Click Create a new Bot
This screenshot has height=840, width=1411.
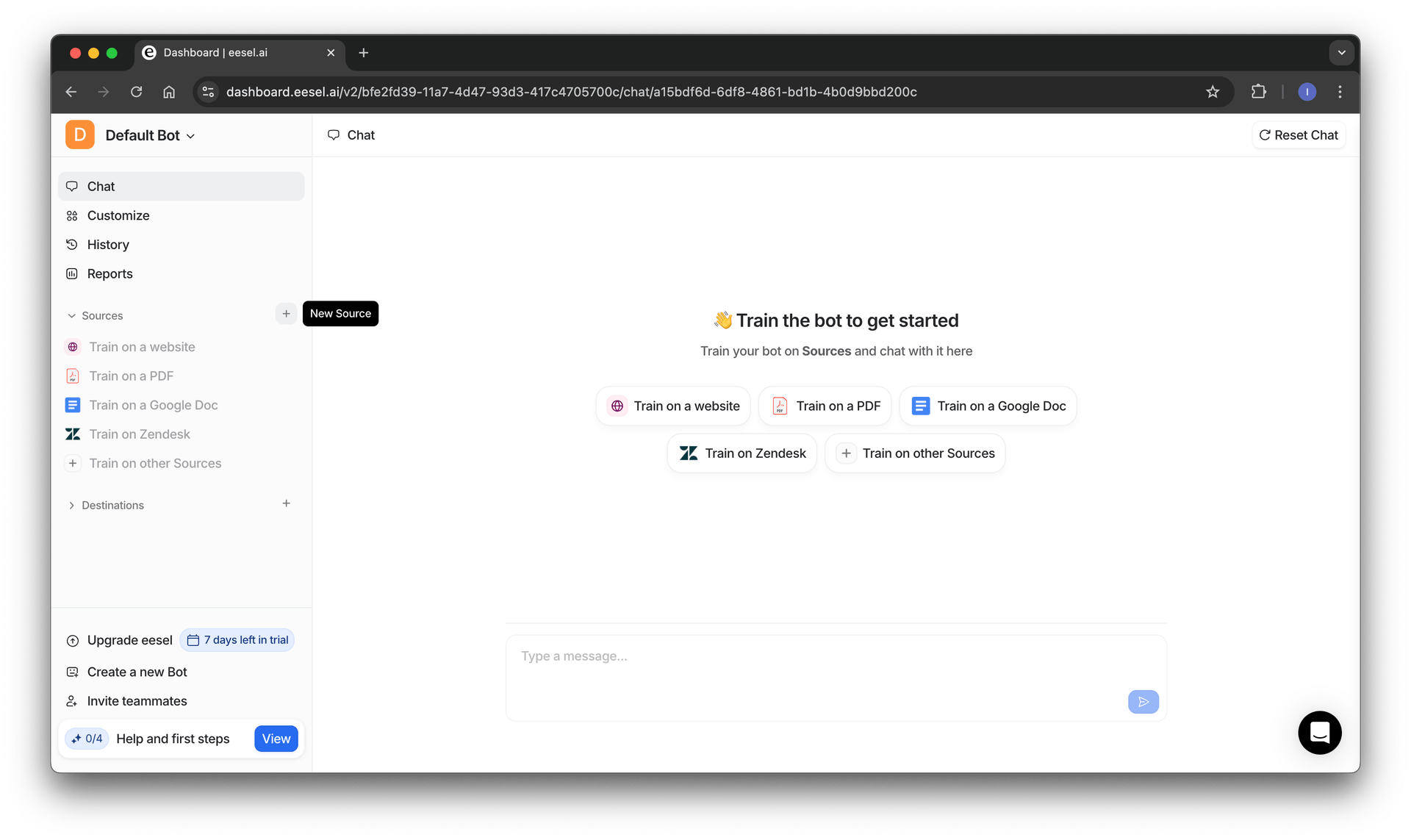point(137,672)
